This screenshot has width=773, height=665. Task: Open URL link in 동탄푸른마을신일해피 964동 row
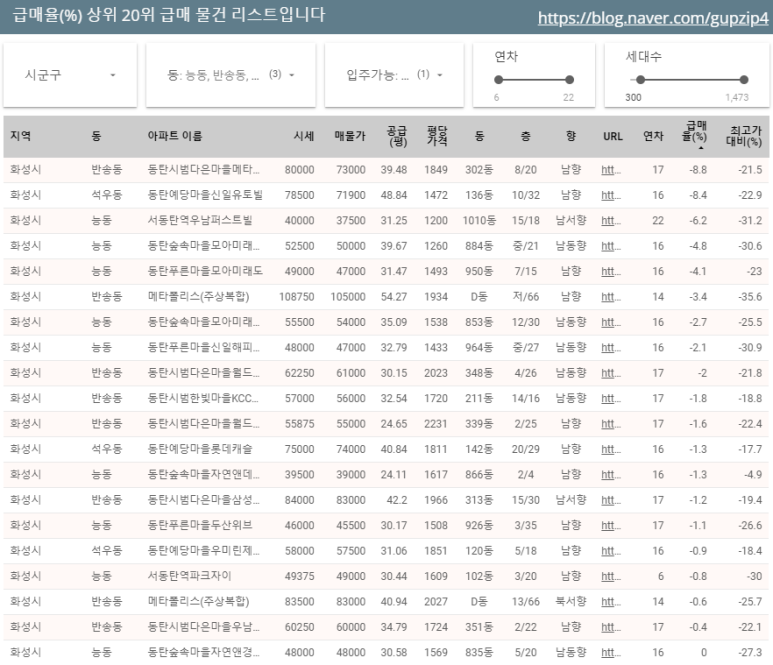click(x=611, y=348)
